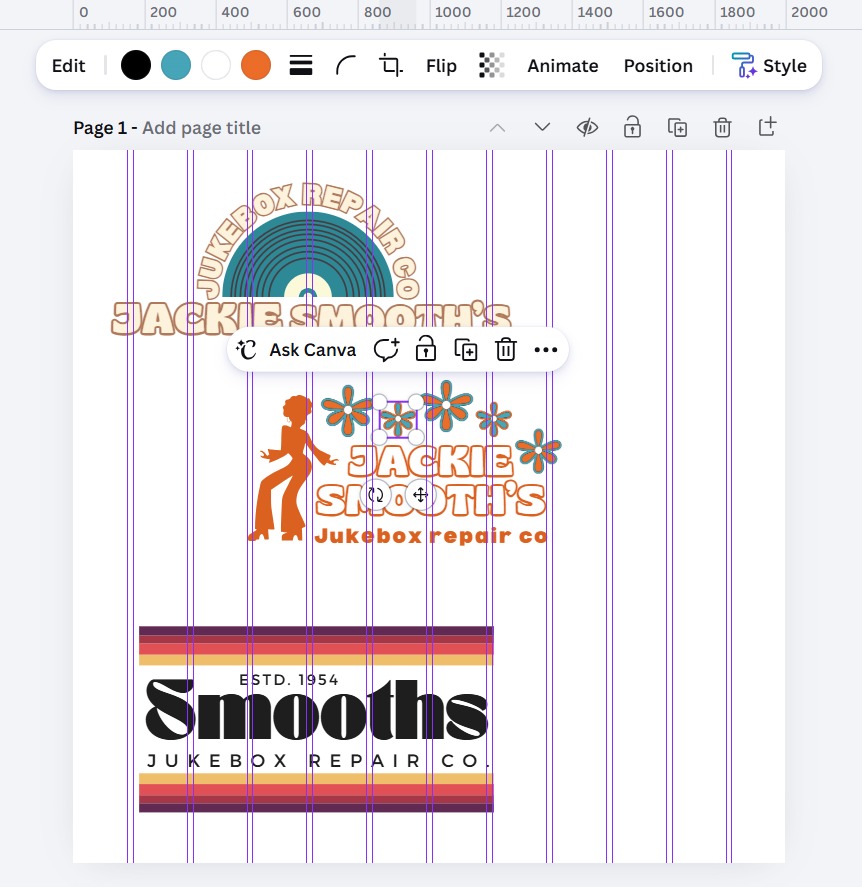
Task: Select the bottom striped retro banner
Action: coord(316,793)
